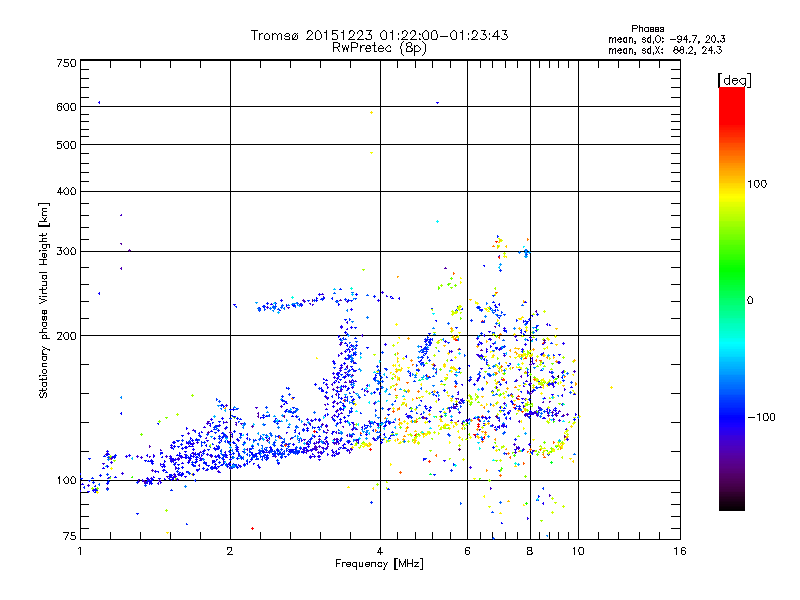Click the y-axis tick label '75'

[70, 535]
